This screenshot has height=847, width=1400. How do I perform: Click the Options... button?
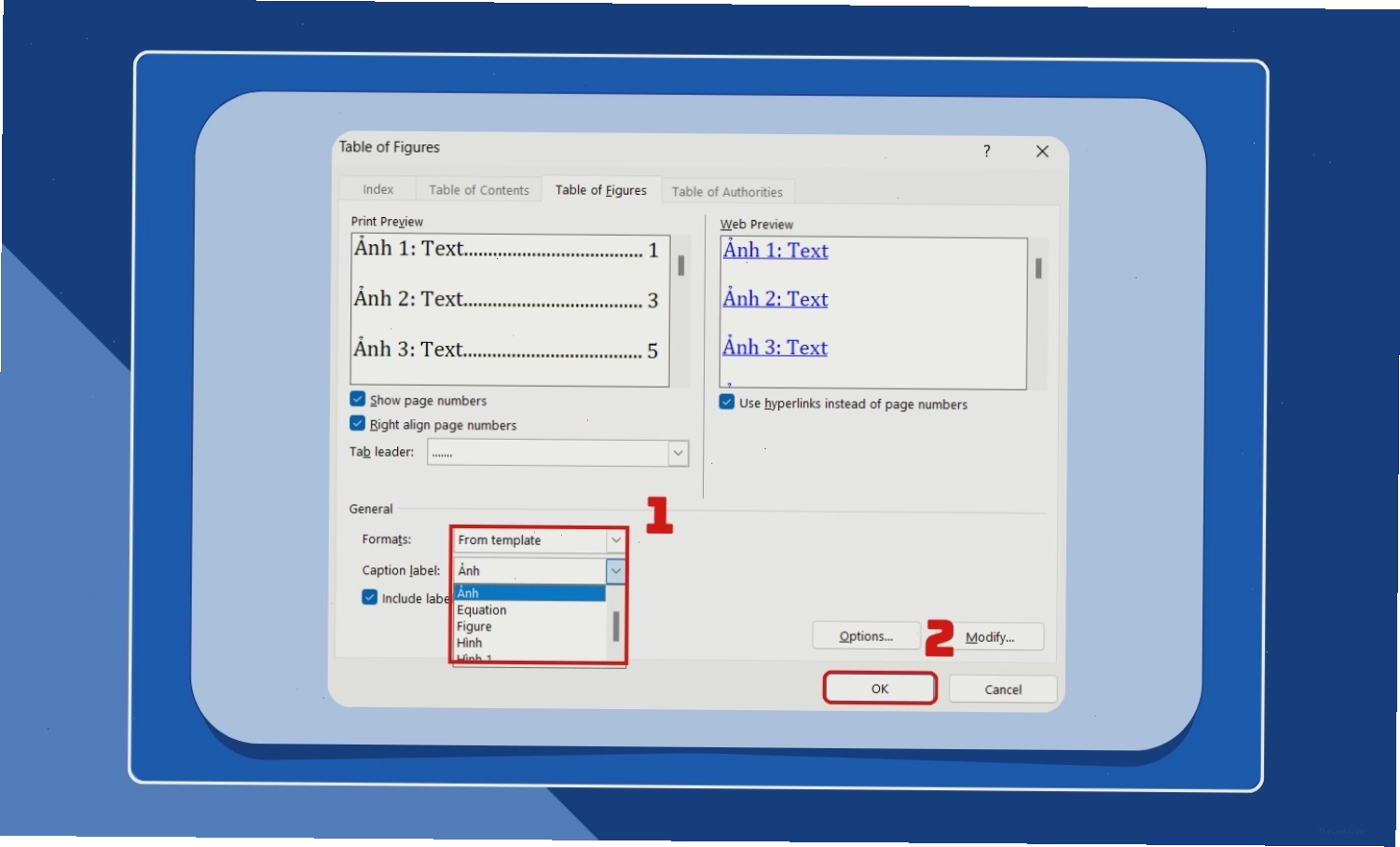(x=866, y=636)
